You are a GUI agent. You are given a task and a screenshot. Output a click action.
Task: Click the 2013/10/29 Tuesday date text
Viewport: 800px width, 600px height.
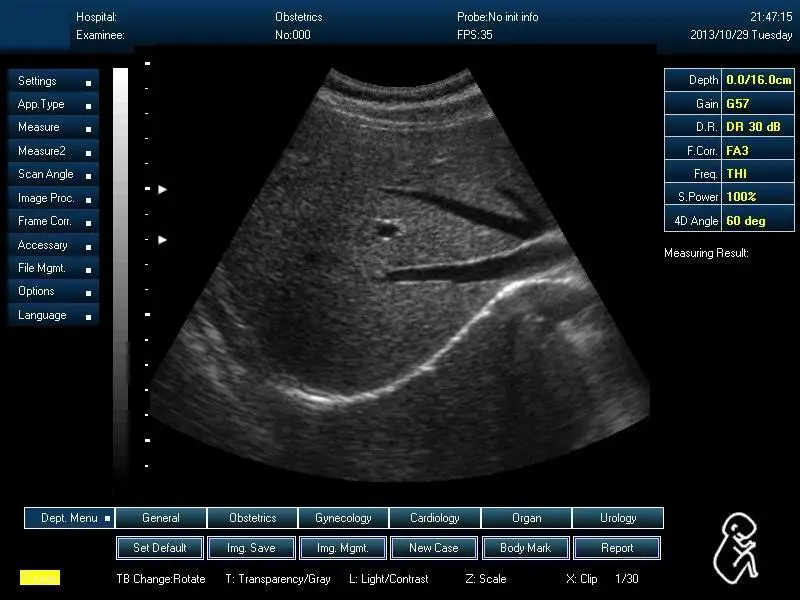click(x=741, y=35)
